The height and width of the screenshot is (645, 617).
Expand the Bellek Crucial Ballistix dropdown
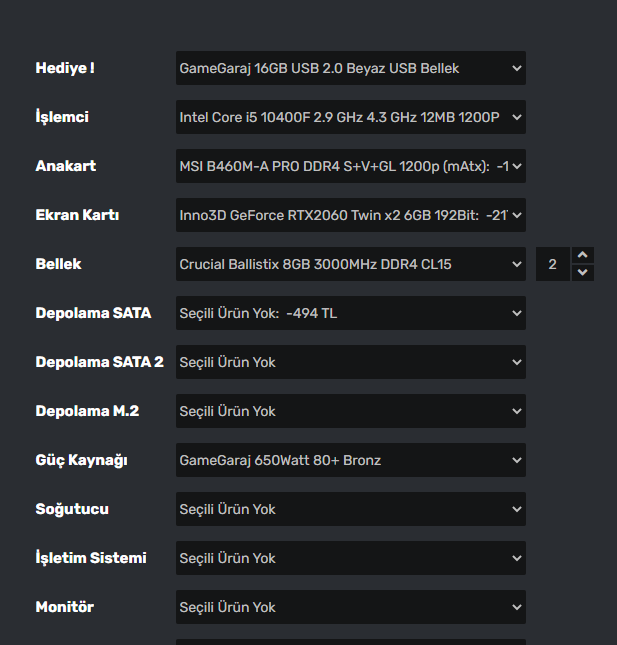click(x=350, y=264)
